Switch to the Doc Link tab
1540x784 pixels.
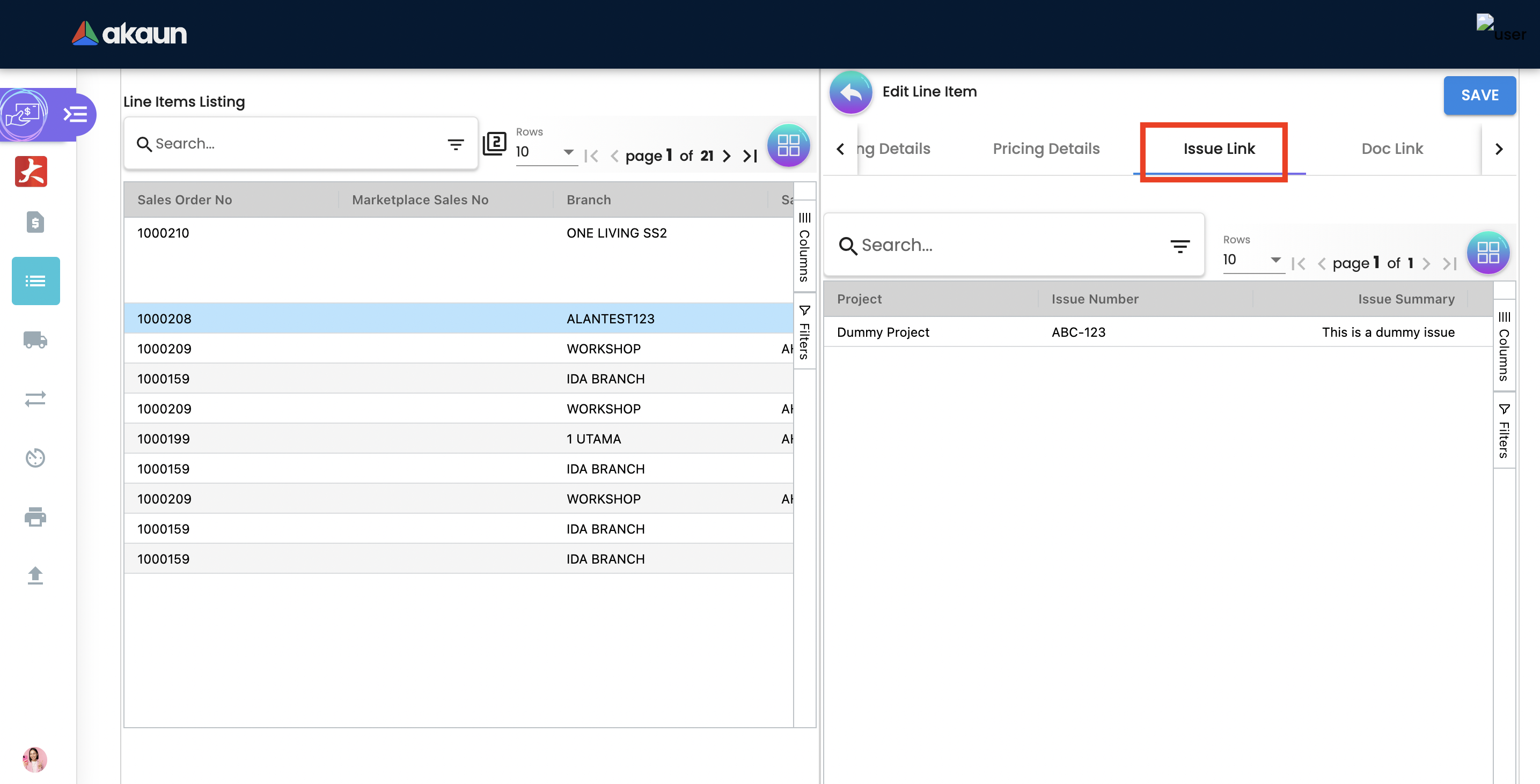click(x=1392, y=149)
